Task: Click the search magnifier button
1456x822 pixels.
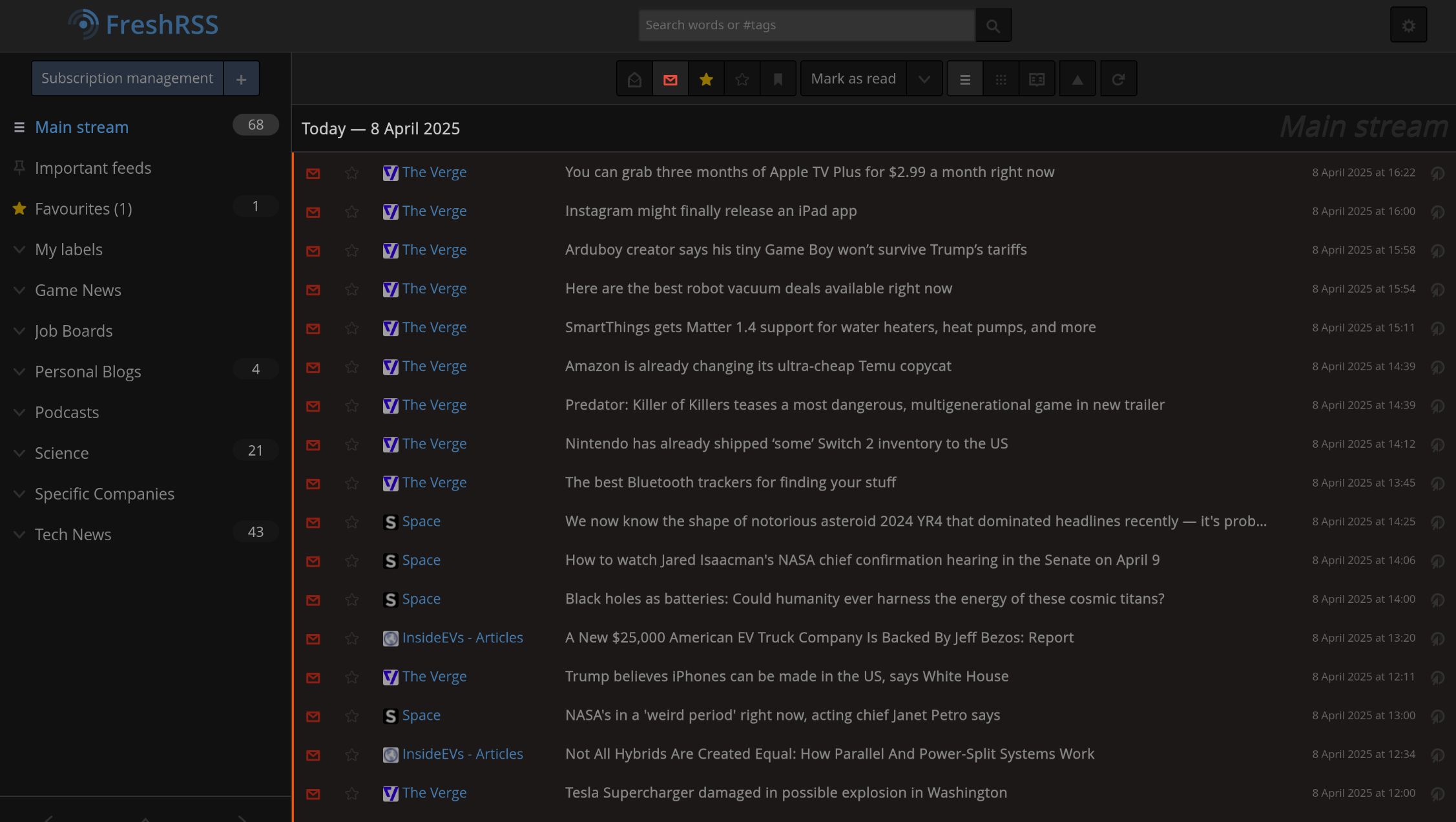Action: (993, 25)
